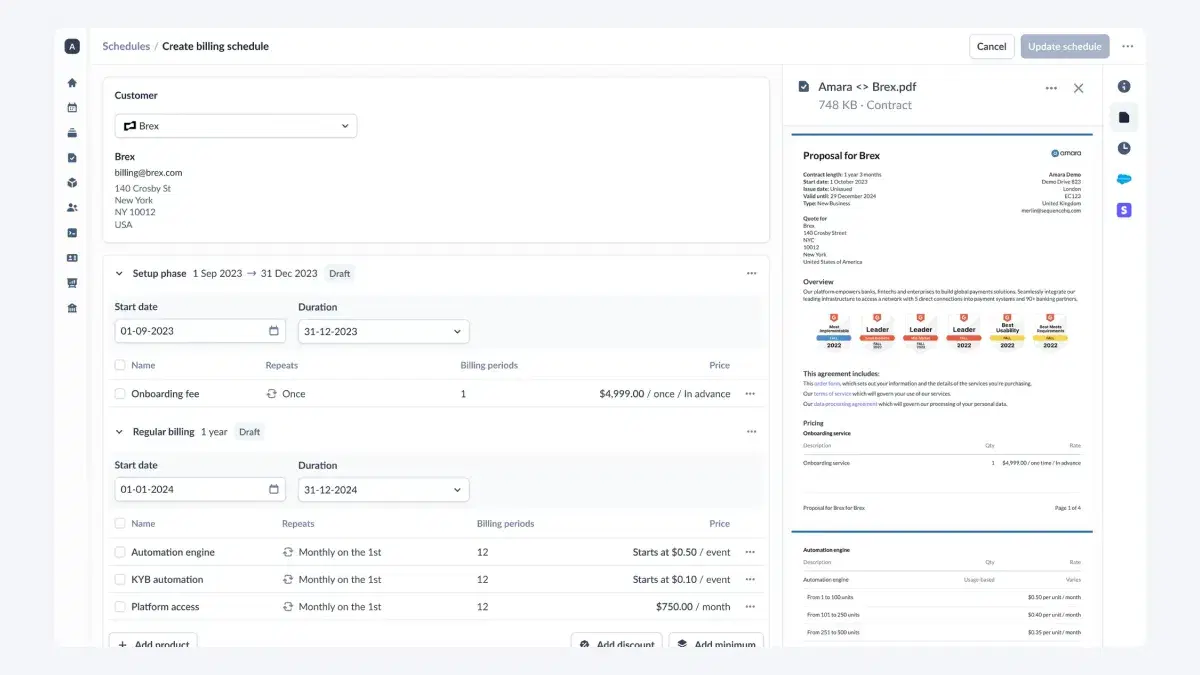Open Onboarding fee row options
The image size is (1200, 675).
coord(750,394)
